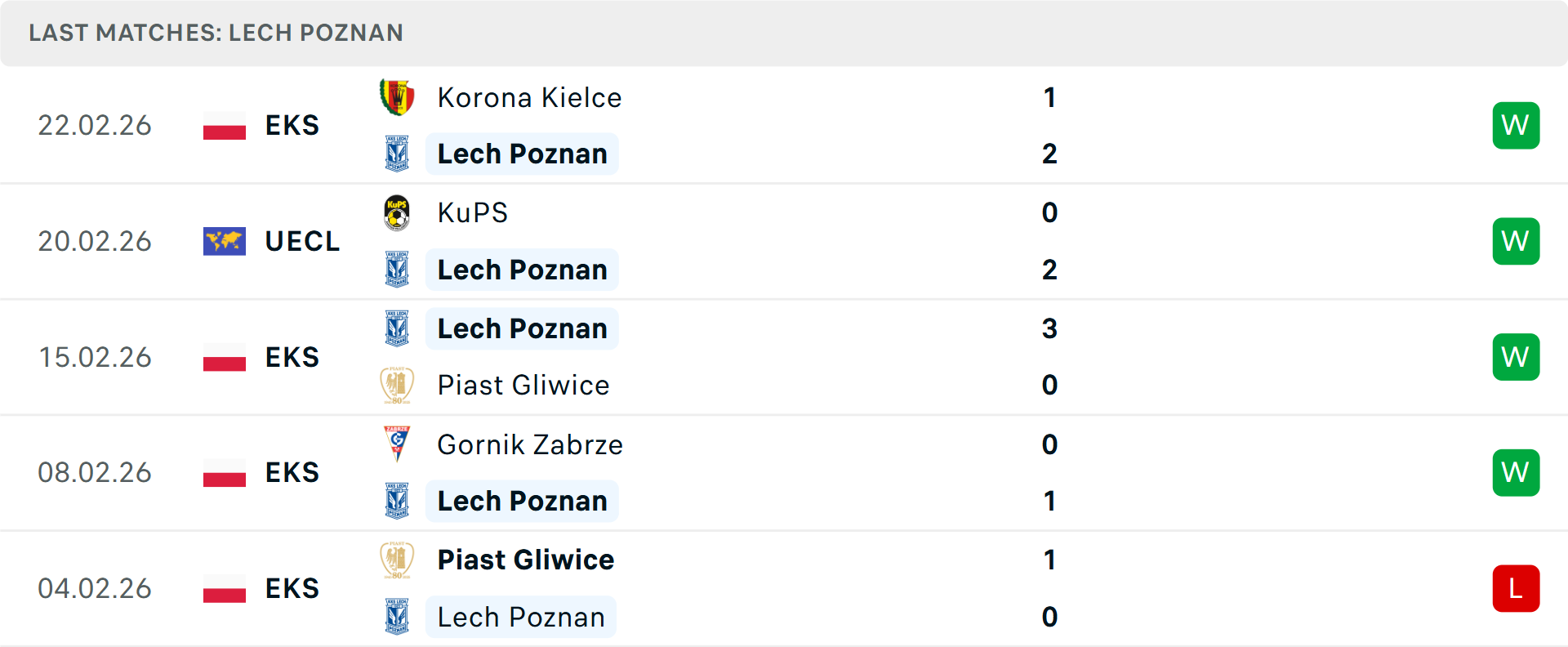Viewport: 1568px width, 647px height.
Task: Click the Polish flag beside the 04.02.26 match
Action: point(224,588)
